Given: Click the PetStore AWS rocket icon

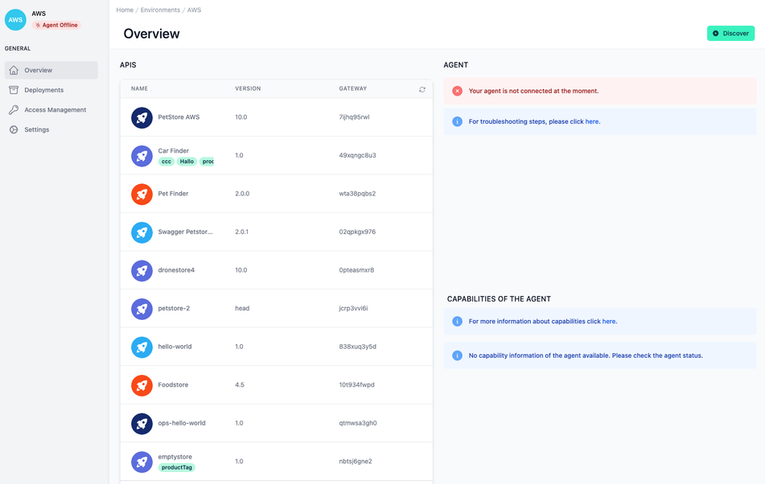Looking at the screenshot, I should (x=142, y=117).
